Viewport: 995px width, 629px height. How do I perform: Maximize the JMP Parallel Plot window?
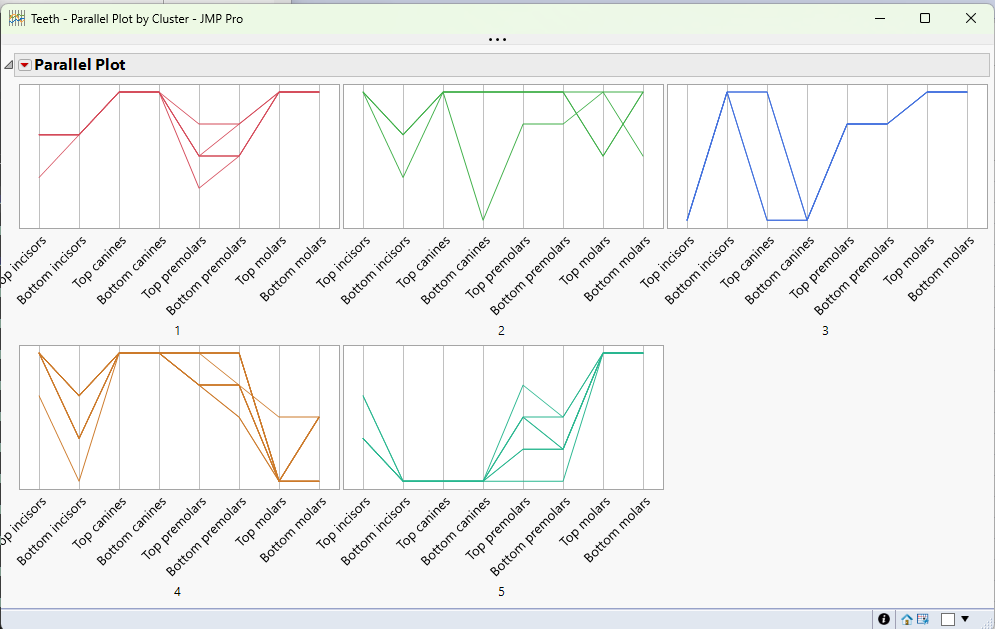point(925,18)
